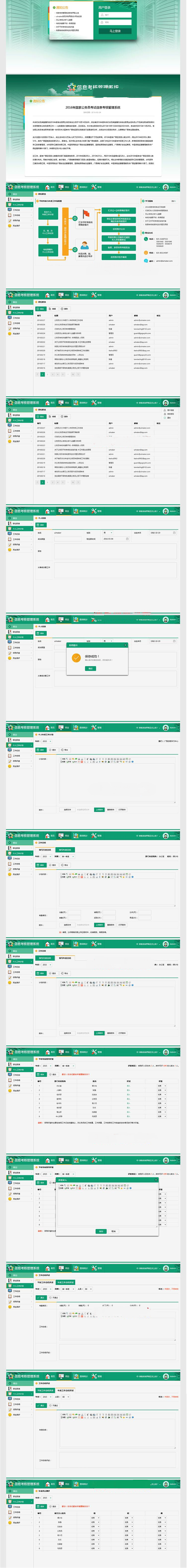
Task: Close the 保存成功 dialog with its X
Action: point(126,645)
